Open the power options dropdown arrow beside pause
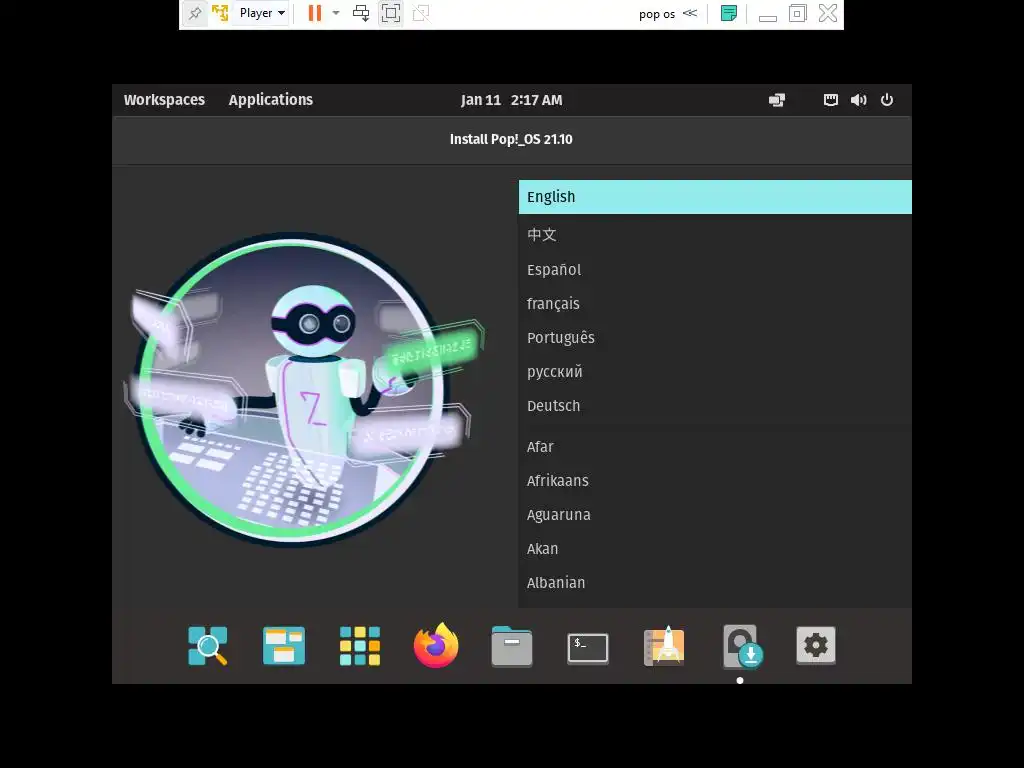Viewport: 1024px width, 768px height. click(336, 13)
